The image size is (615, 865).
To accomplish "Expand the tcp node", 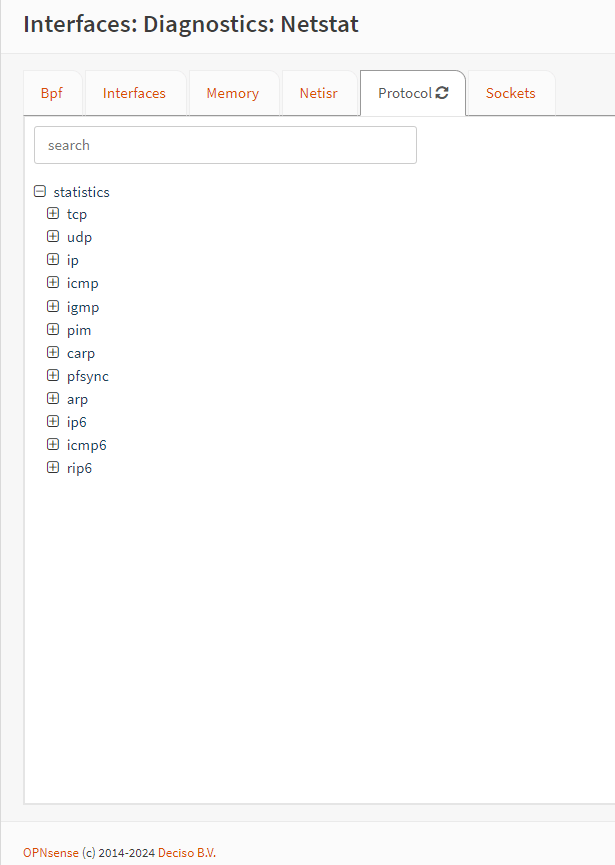I will point(53,213).
